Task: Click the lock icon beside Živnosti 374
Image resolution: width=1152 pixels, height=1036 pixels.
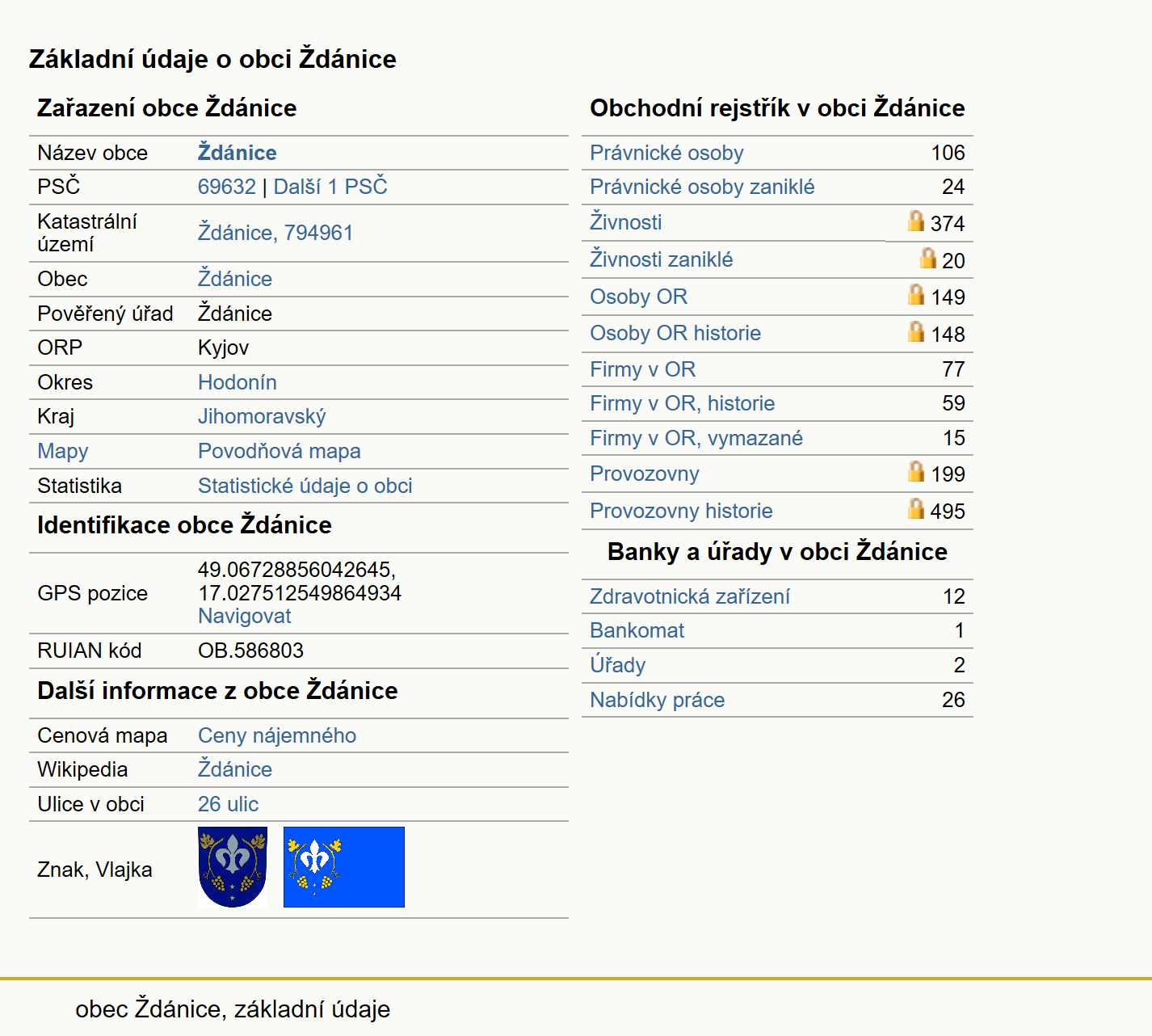Action: coord(915,221)
